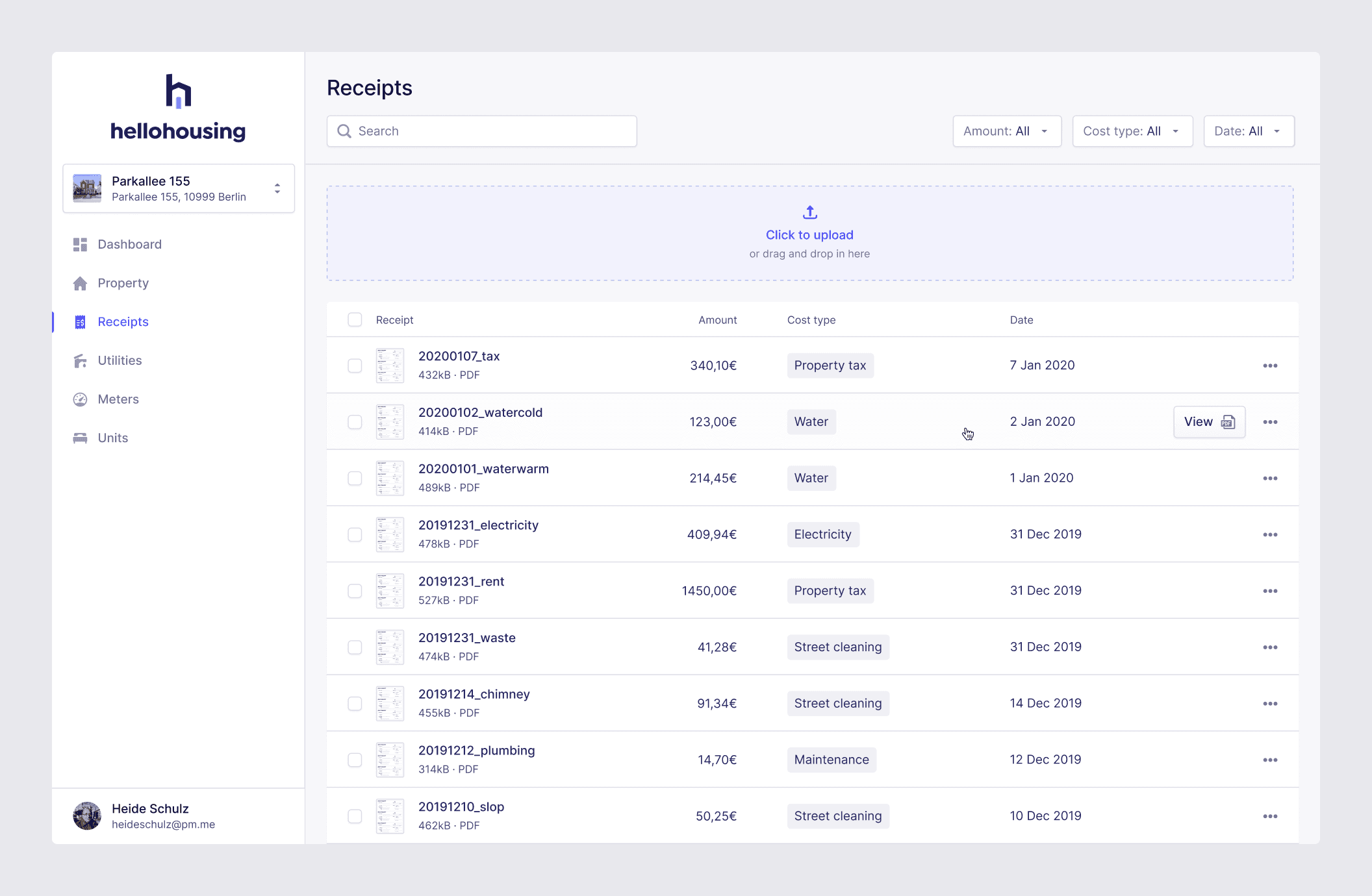Click the Heide Schulz profile avatar
This screenshot has width=1372, height=896.
click(x=86, y=815)
